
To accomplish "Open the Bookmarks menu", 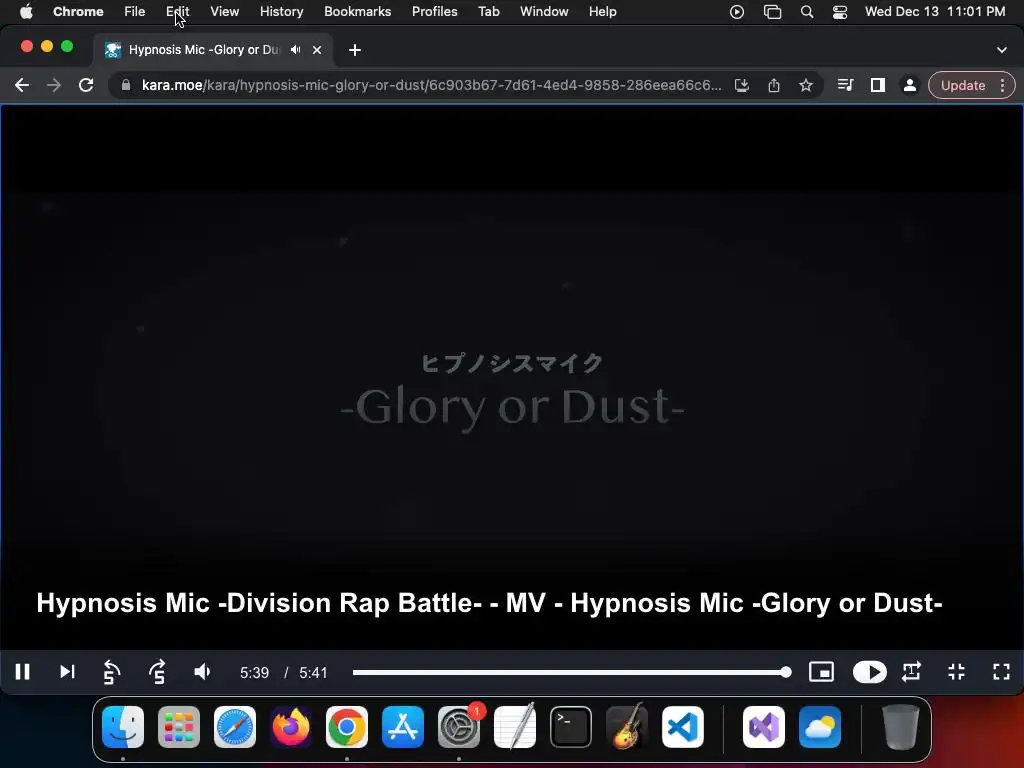I will click(x=358, y=12).
